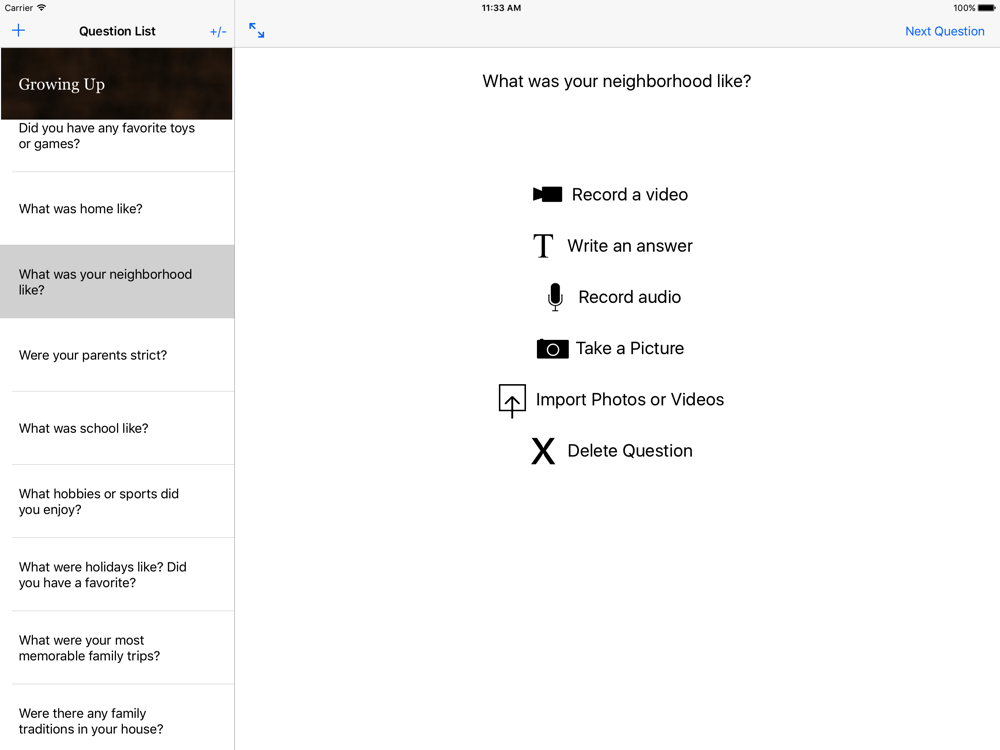This screenshot has width=1000, height=750.
Task: Choose 'Write an answer' option
Action: click(629, 246)
